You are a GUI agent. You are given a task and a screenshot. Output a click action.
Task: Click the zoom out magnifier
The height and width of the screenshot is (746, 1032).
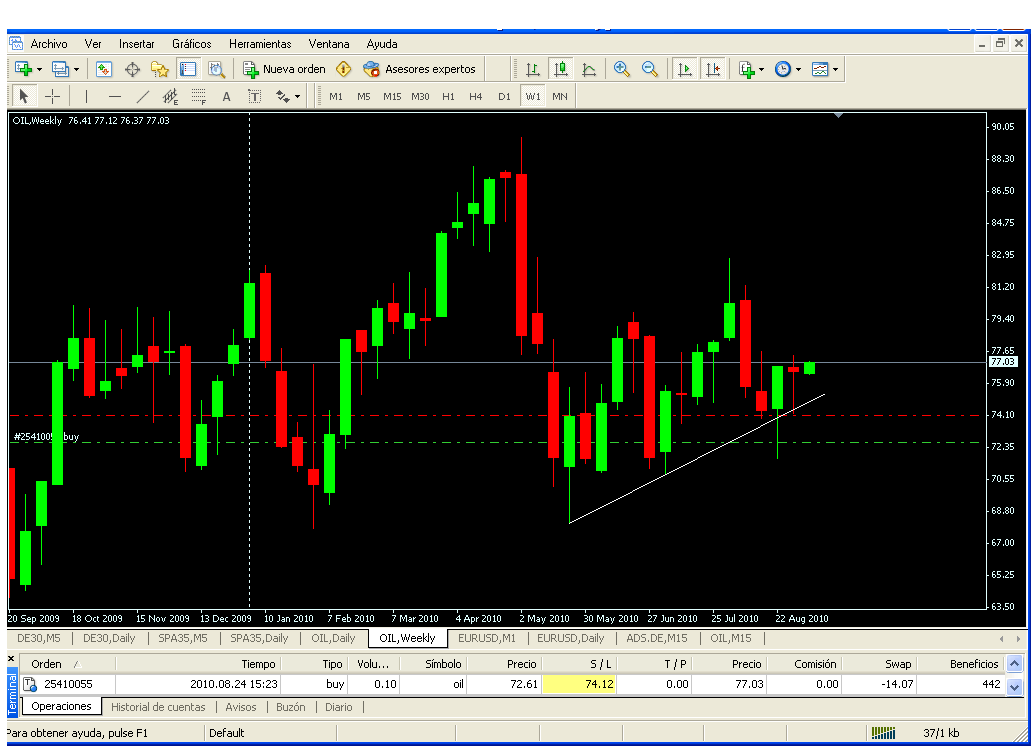point(650,69)
